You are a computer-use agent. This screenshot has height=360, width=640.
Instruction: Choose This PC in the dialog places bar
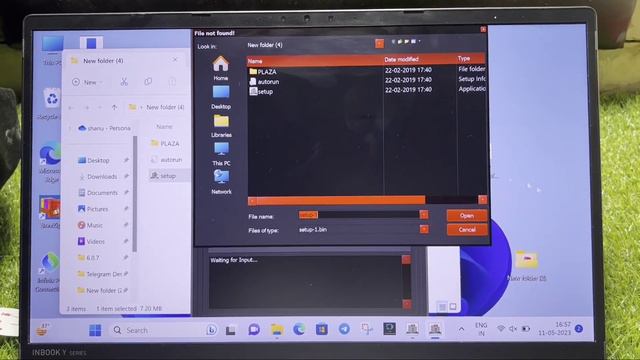coord(221,154)
